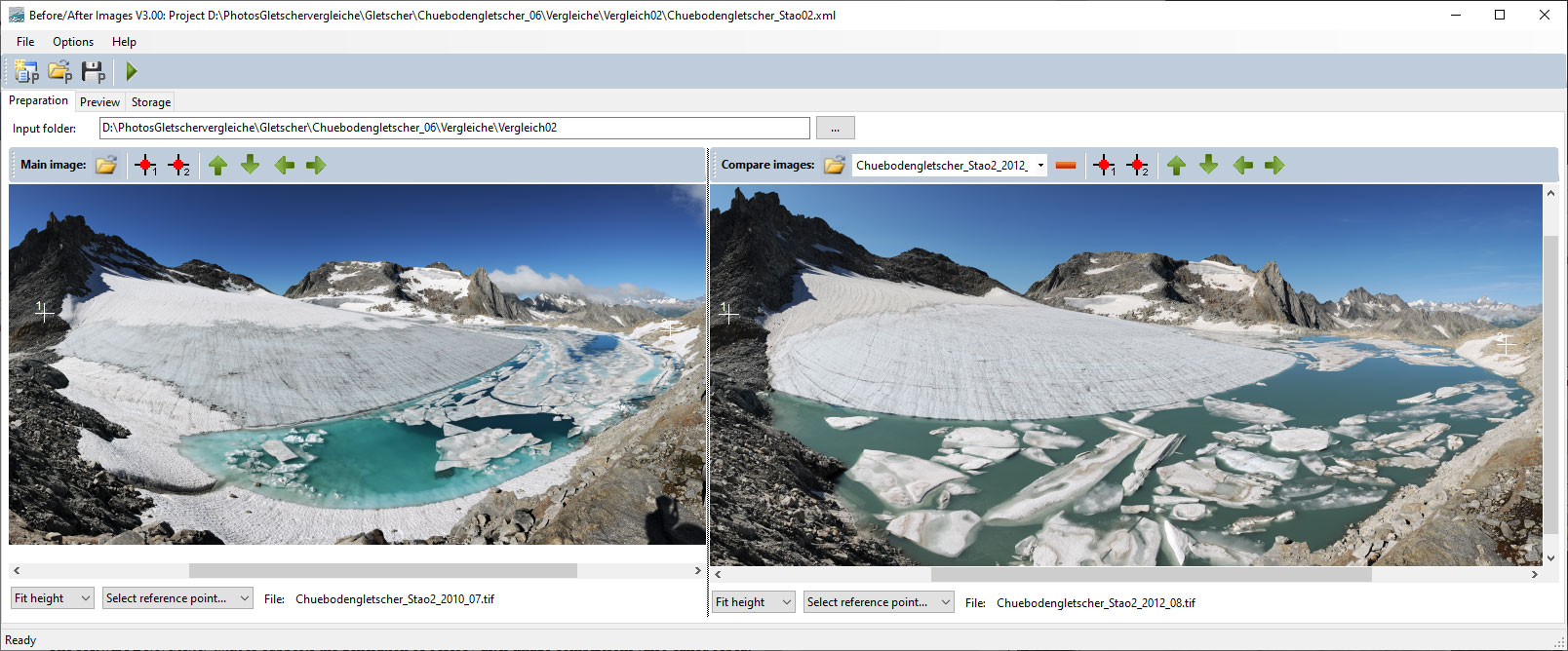Image resolution: width=1568 pixels, height=651 pixels.
Task: Click compare image scrollbar up arrow
Action: point(1550,193)
